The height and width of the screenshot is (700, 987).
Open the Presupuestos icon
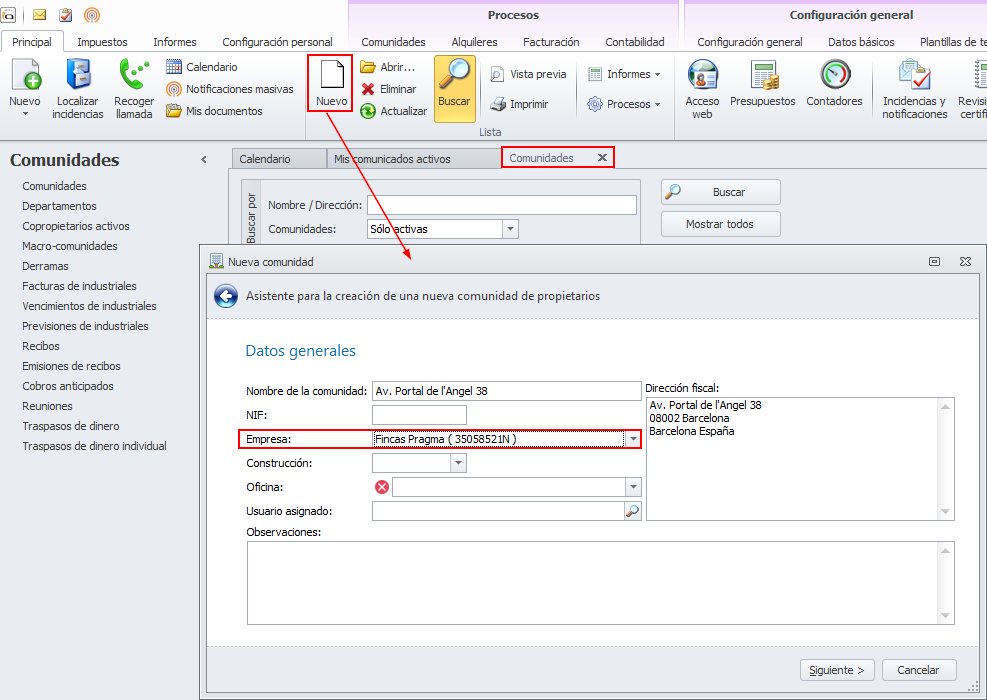click(764, 75)
